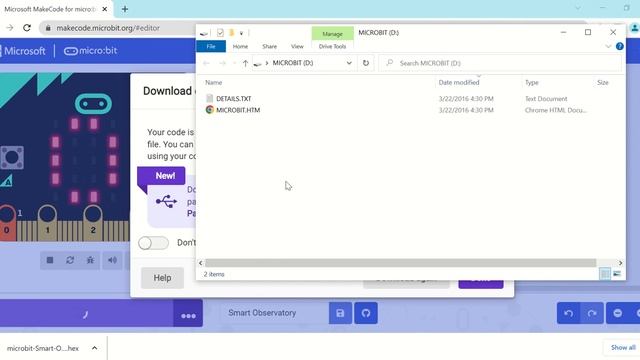Zoom out the editor workspace
640x360 pixels.
618,313
